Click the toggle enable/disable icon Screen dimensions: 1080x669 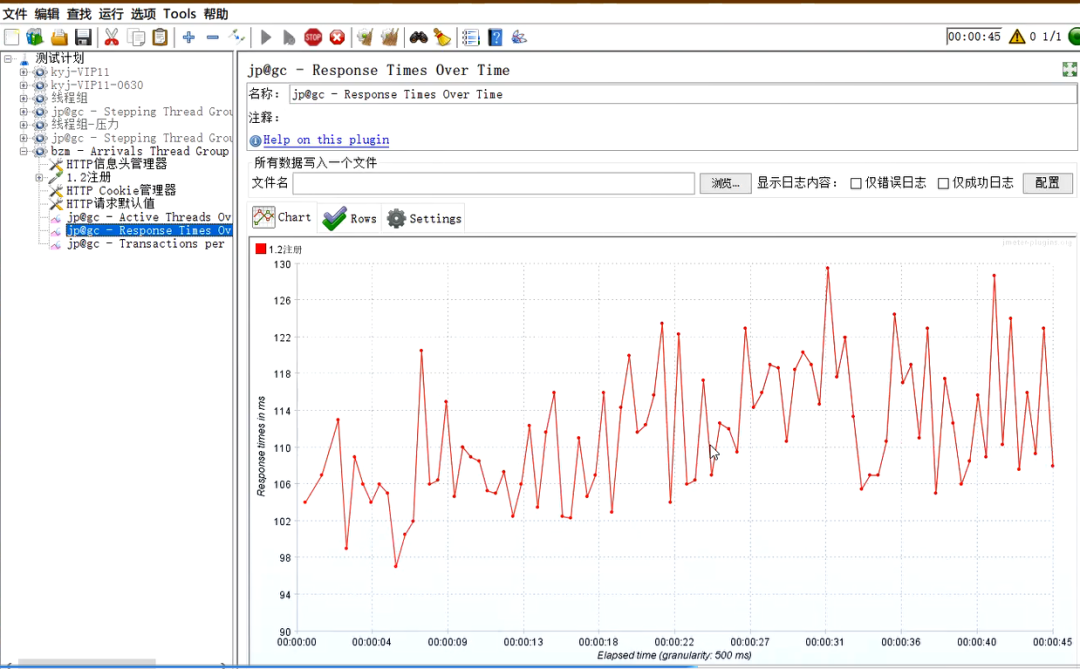(237, 37)
